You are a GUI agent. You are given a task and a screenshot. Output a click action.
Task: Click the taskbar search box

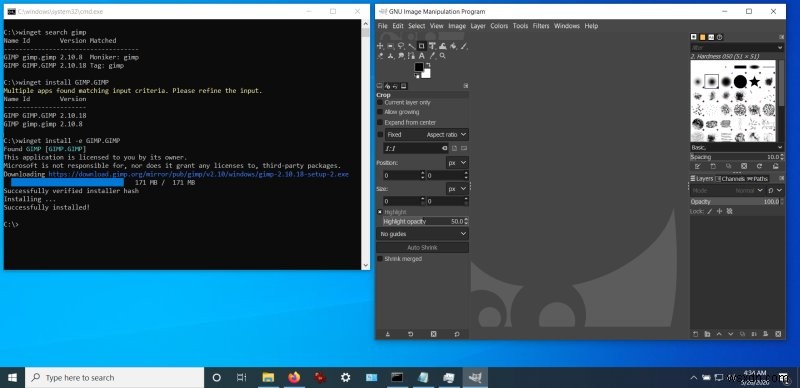[x=114, y=378]
